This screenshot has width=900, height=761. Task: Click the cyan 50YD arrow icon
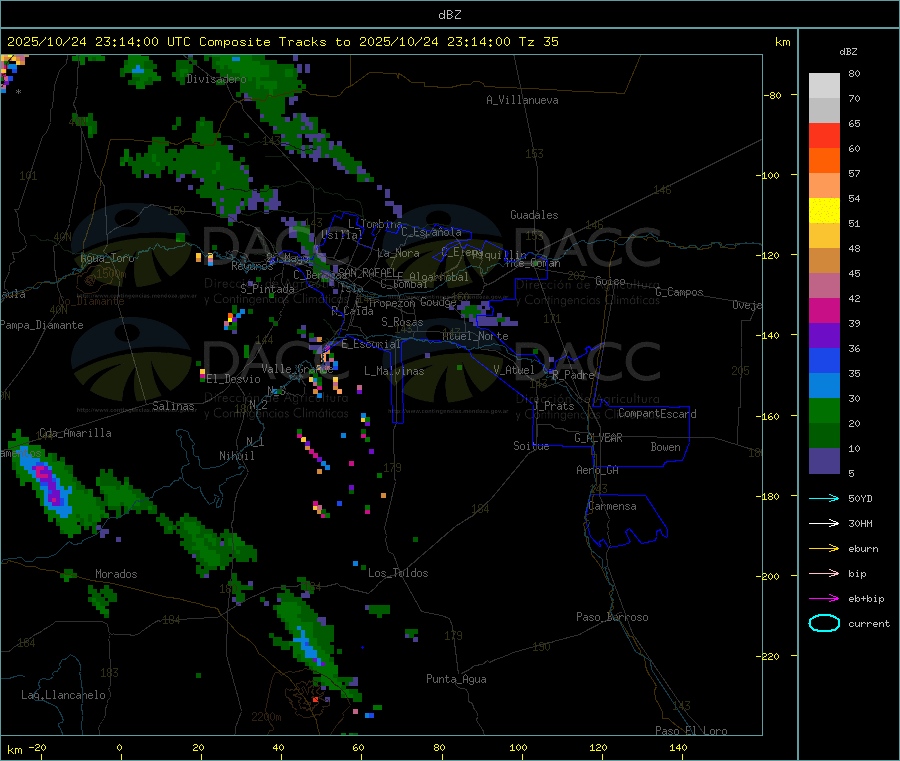click(x=824, y=498)
